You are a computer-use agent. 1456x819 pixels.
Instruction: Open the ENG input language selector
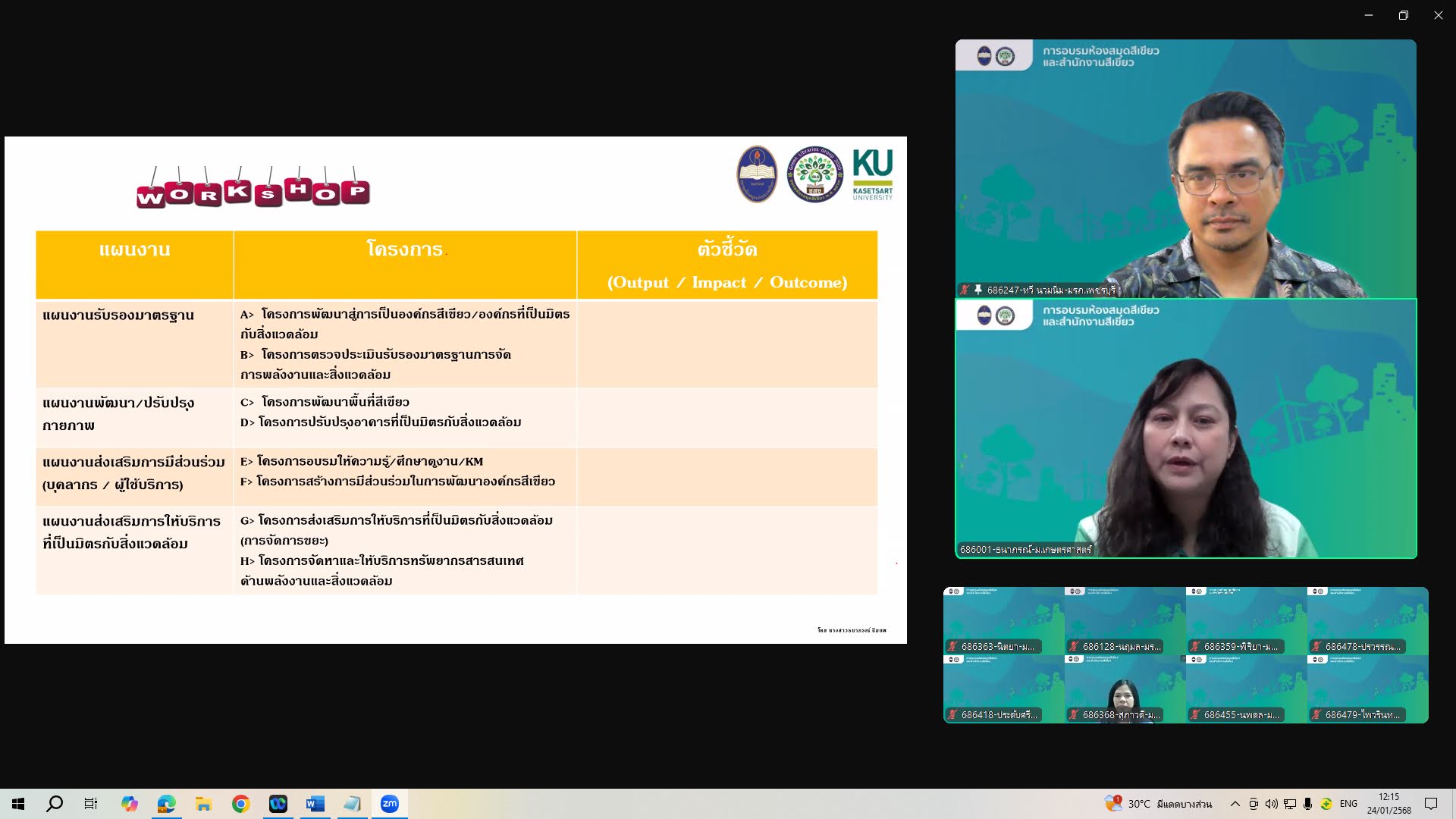click(x=1348, y=804)
